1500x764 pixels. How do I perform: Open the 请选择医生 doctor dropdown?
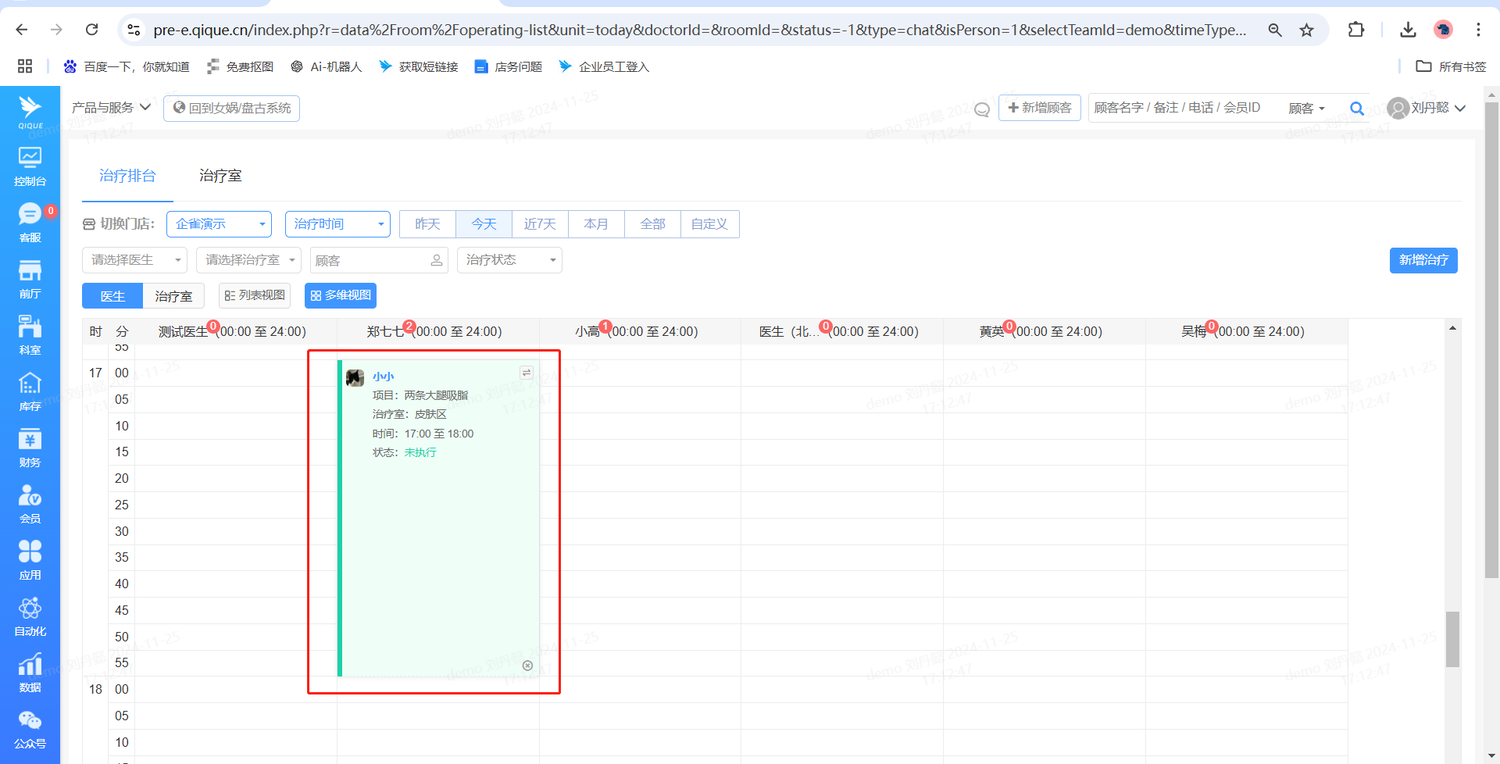click(x=134, y=260)
